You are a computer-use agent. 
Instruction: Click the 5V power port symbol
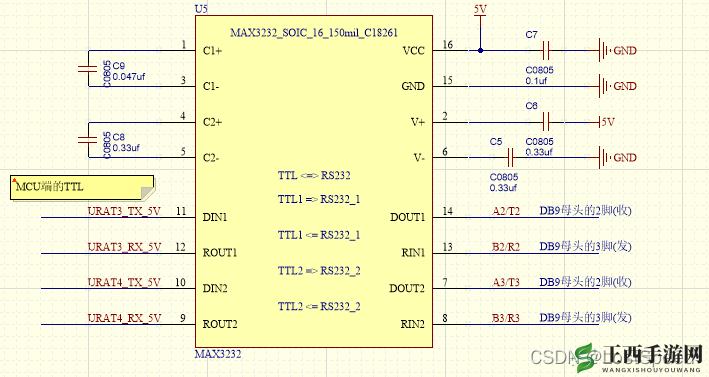[x=480, y=11]
